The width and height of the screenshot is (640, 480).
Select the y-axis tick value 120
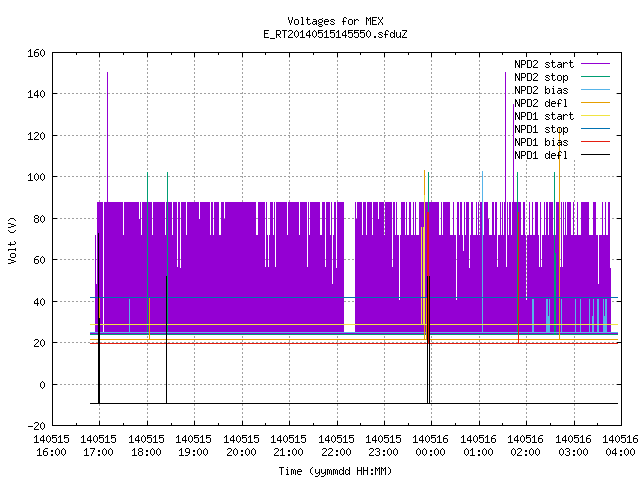coord(36,136)
